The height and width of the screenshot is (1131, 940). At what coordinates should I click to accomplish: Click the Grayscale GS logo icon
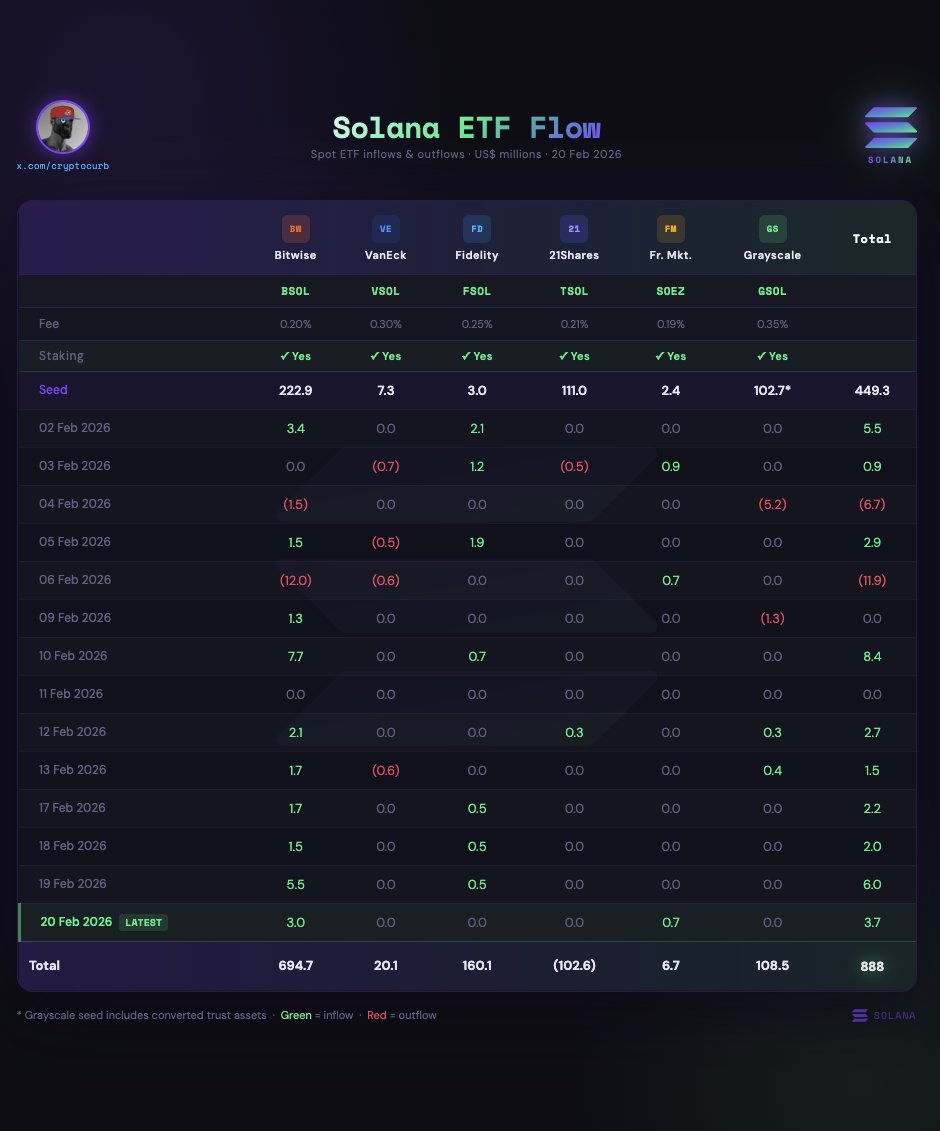pos(772,229)
